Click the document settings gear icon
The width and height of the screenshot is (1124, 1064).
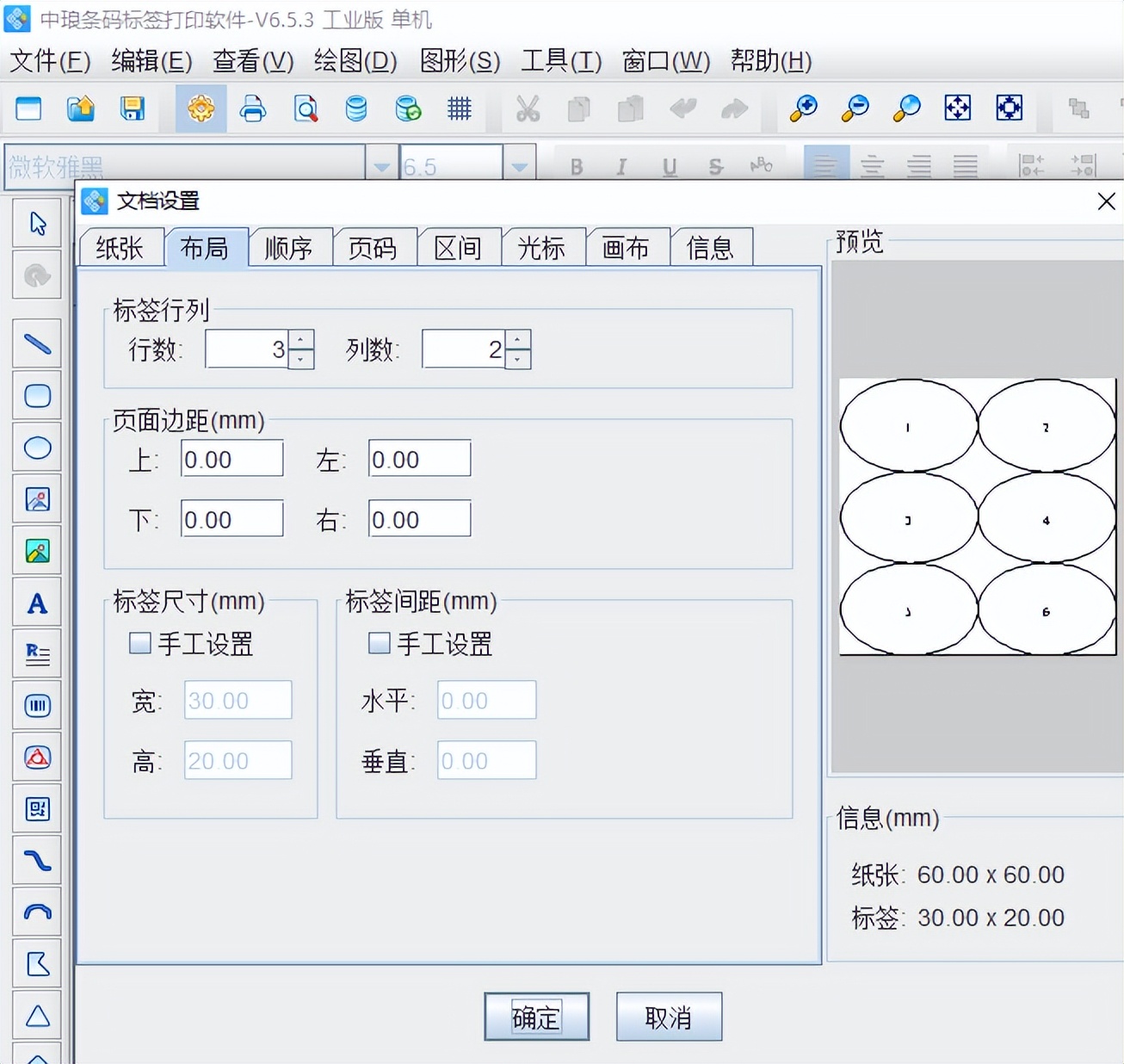pyautogui.click(x=201, y=108)
